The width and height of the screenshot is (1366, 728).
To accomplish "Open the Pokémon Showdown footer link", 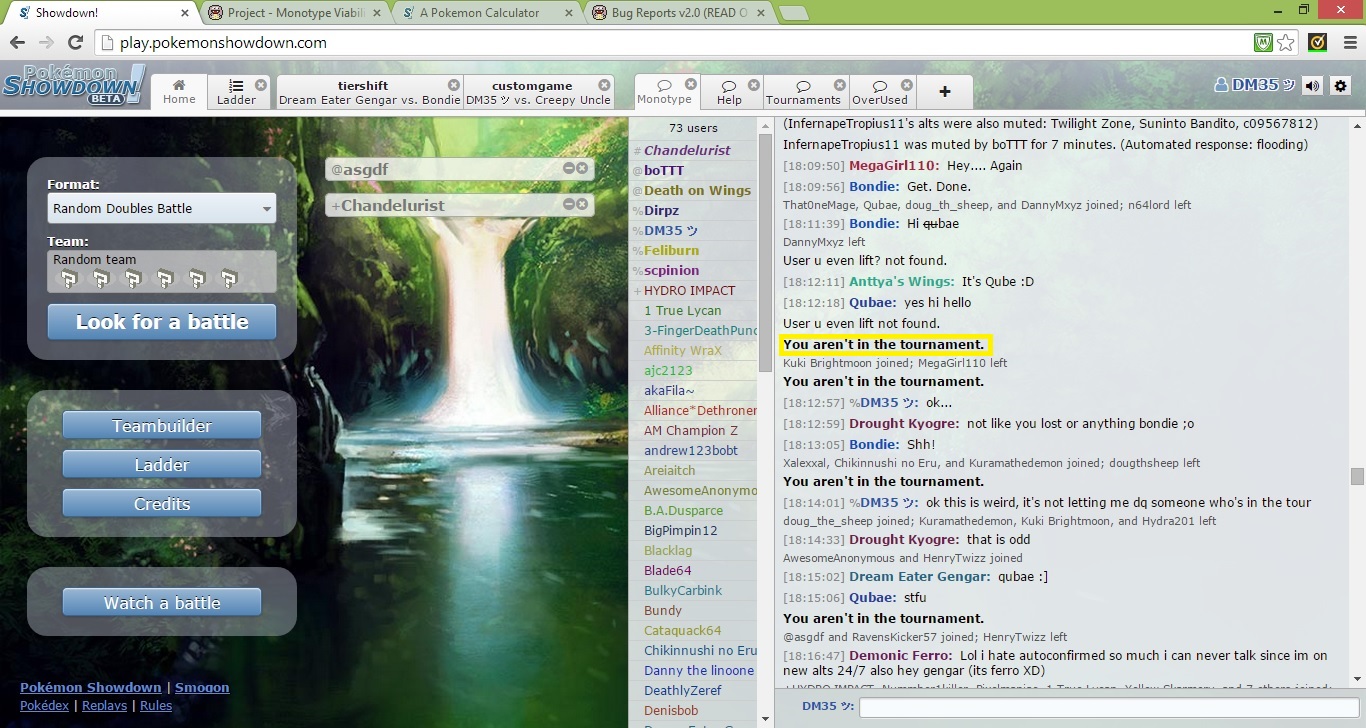I will (x=90, y=687).
